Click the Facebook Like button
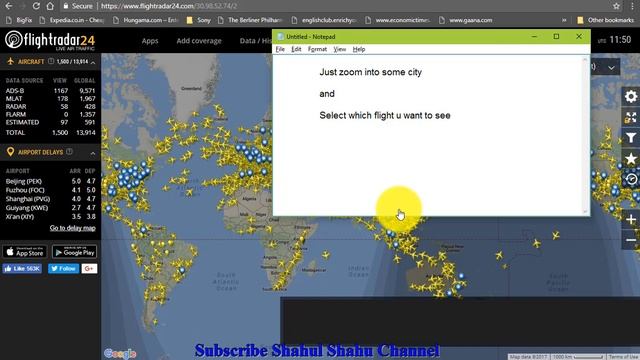The width and height of the screenshot is (640, 360). [22, 269]
